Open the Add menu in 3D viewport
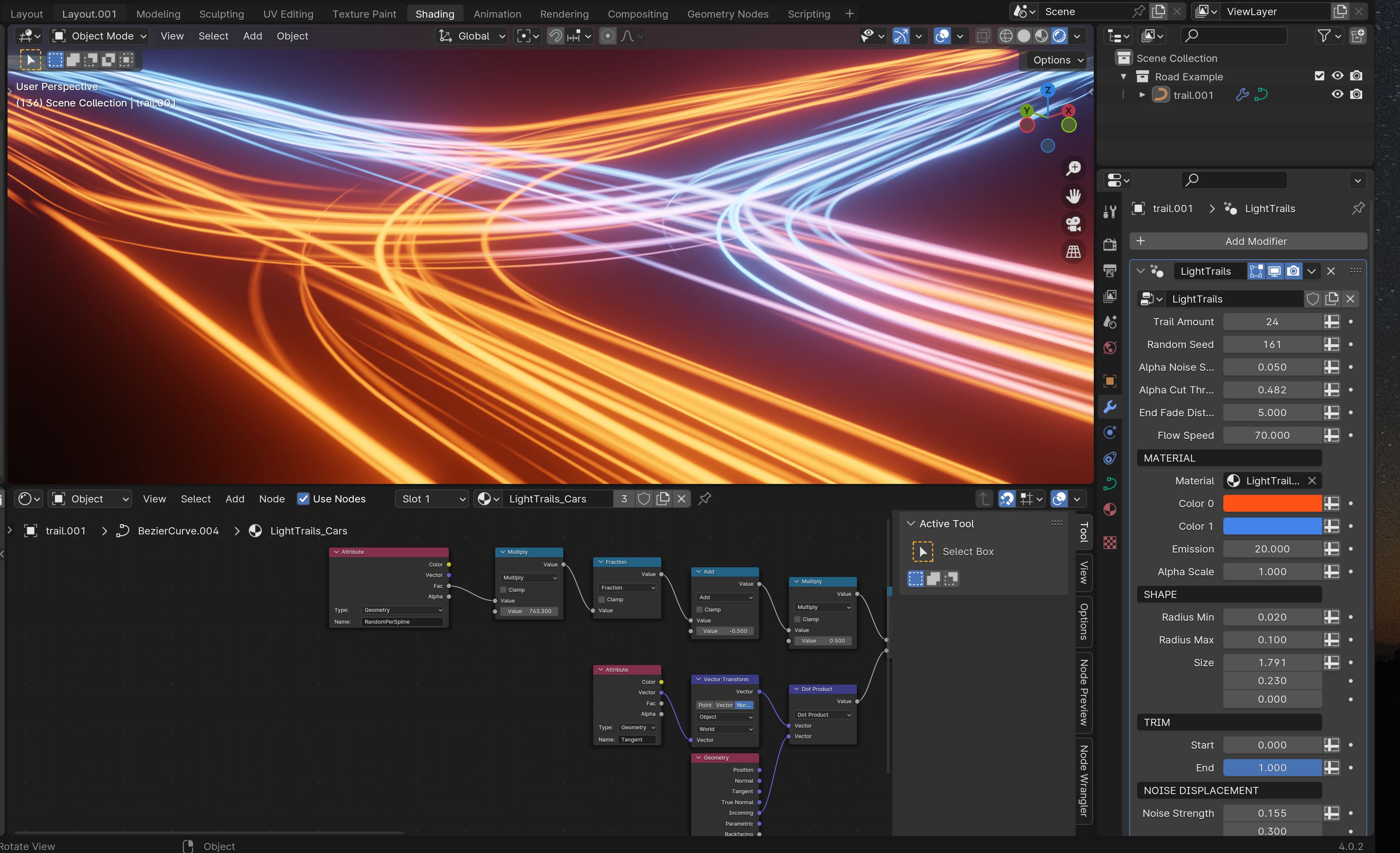 tap(252, 36)
